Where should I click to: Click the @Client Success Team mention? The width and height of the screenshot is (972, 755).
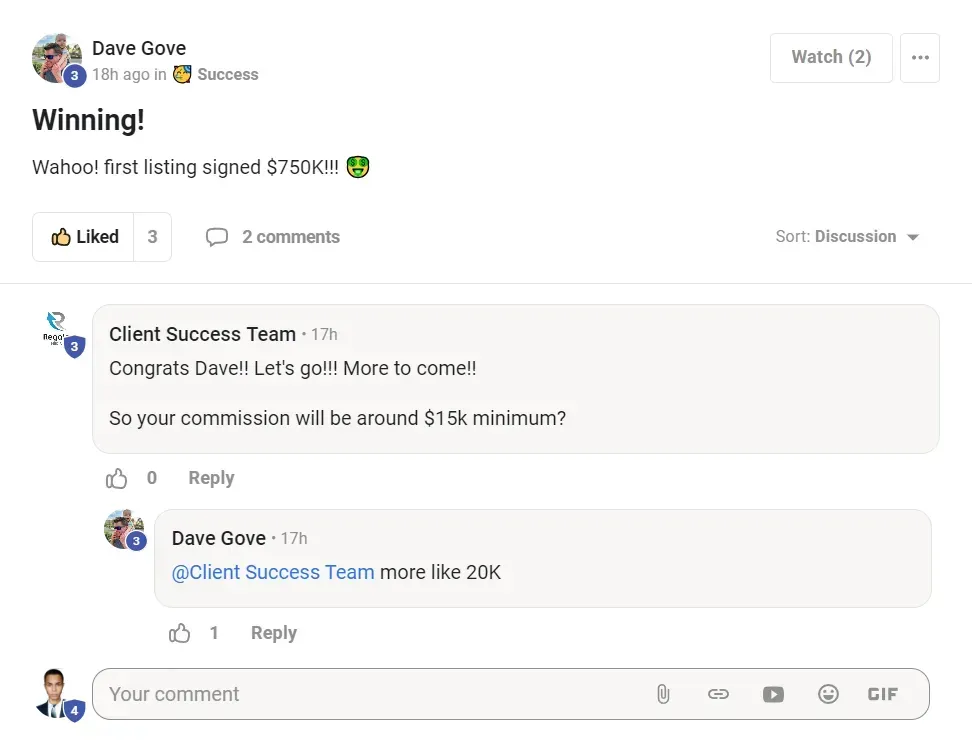coord(273,572)
